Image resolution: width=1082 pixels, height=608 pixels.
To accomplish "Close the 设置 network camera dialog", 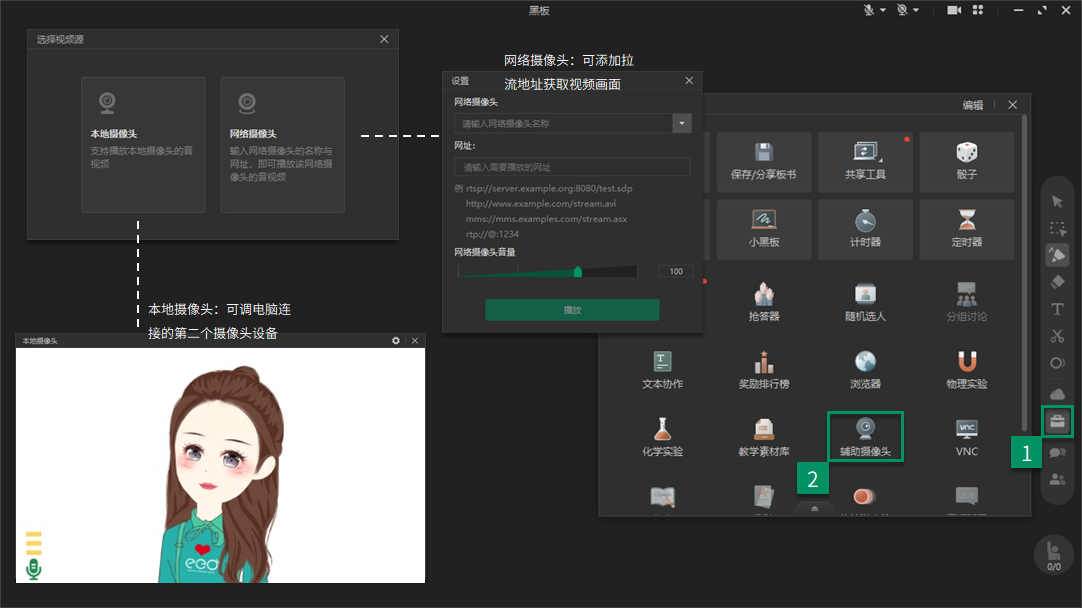I will 689,81.
